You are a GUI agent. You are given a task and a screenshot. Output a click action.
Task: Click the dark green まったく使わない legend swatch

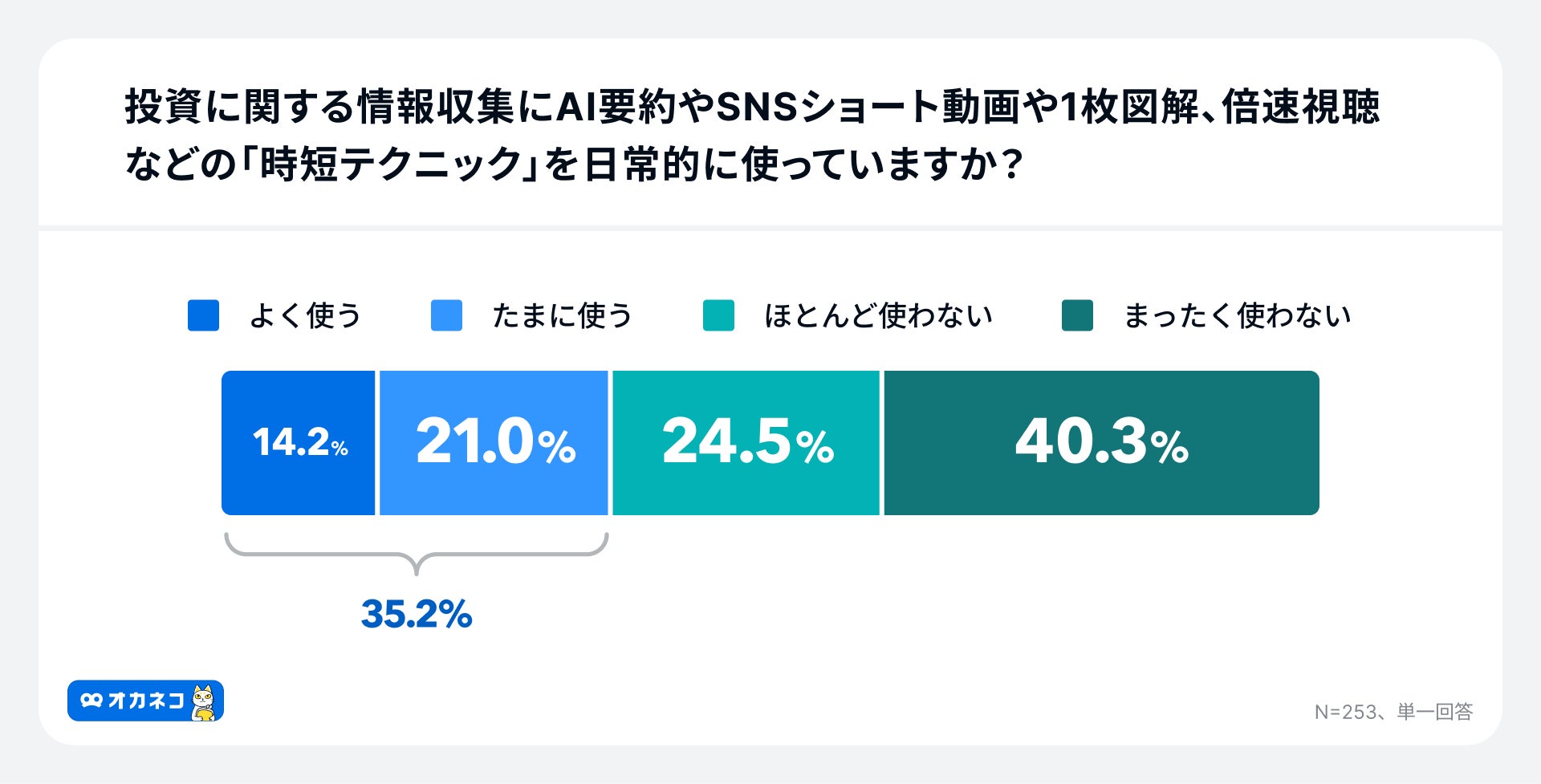1077,315
